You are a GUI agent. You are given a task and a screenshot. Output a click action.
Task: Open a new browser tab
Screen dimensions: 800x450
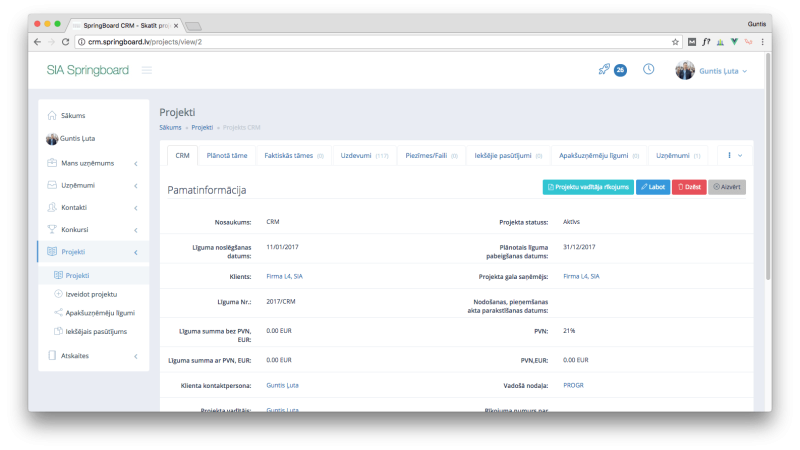click(x=193, y=26)
